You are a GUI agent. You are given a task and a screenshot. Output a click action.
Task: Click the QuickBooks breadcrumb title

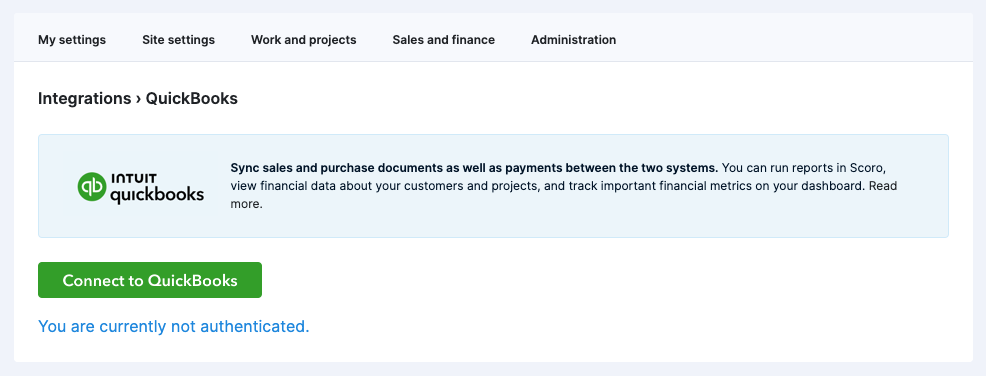point(192,99)
